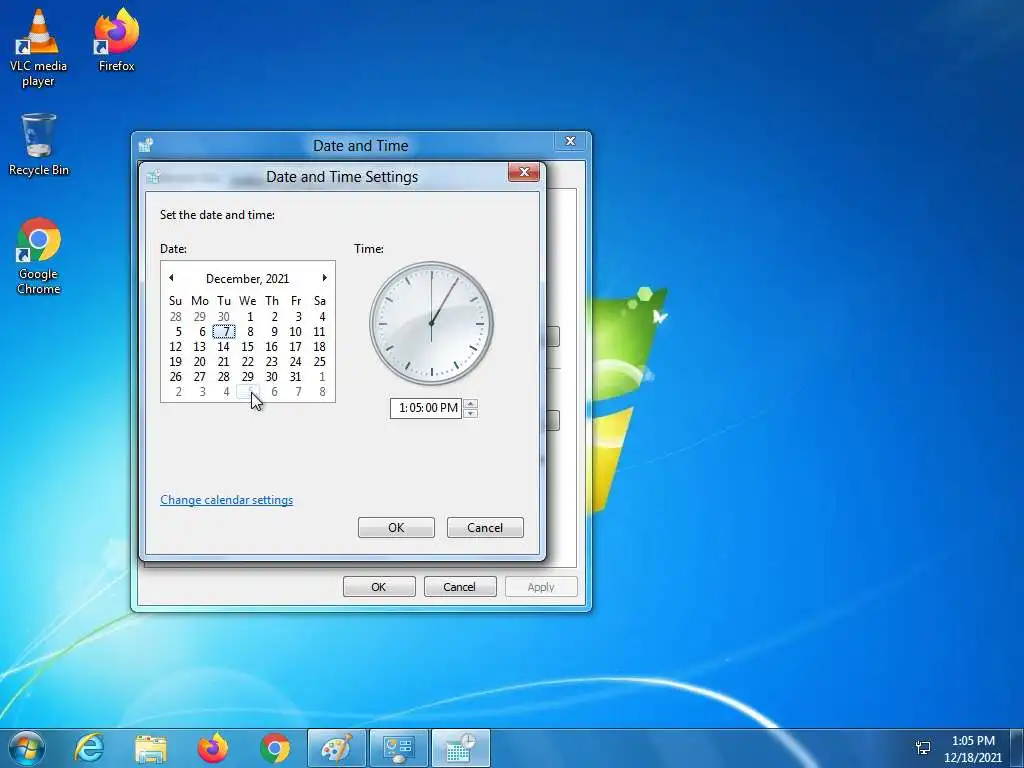Viewport: 1024px width, 768px height.
Task: Select December 3 on the calendar
Action: [x=297, y=317]
